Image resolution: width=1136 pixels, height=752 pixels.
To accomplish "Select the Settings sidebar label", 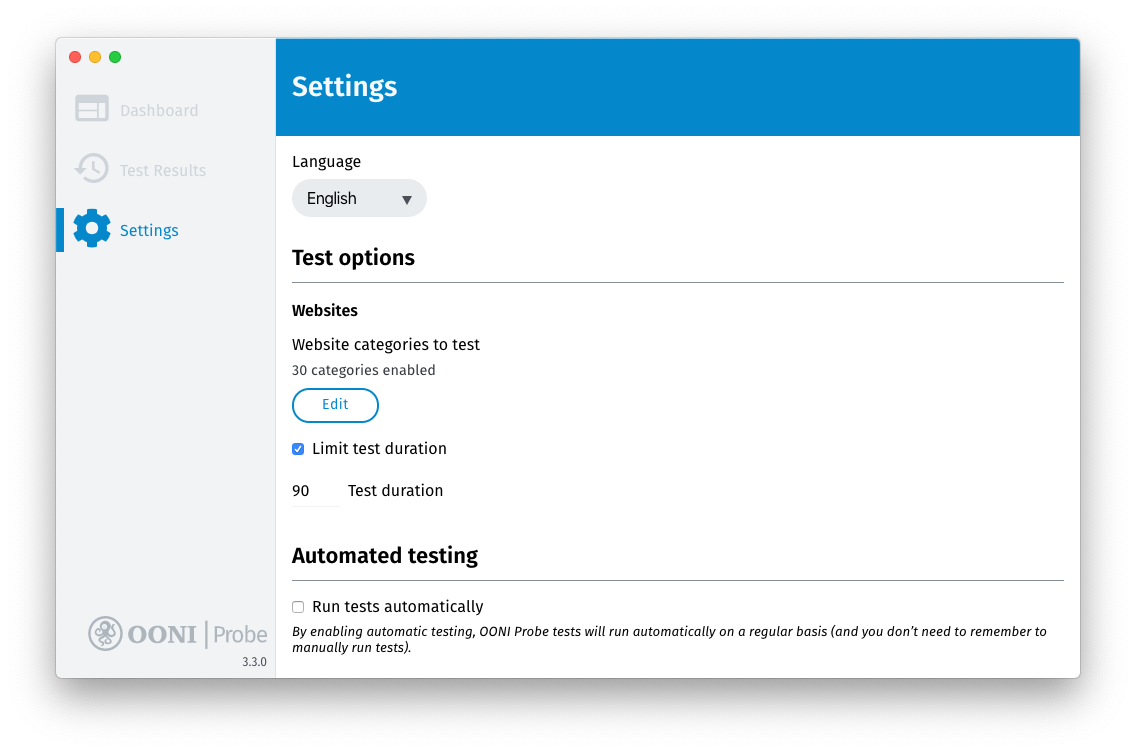I will point(149,231).
